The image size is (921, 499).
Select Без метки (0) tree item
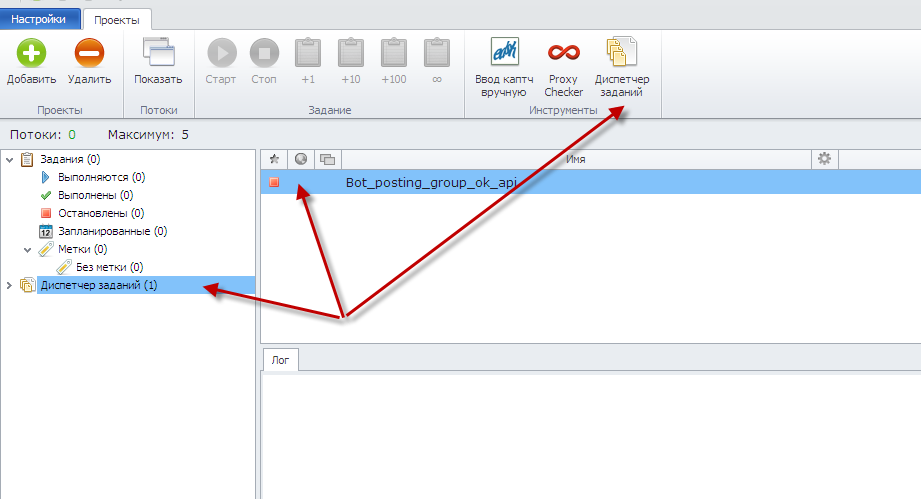[x=109, y=267]
